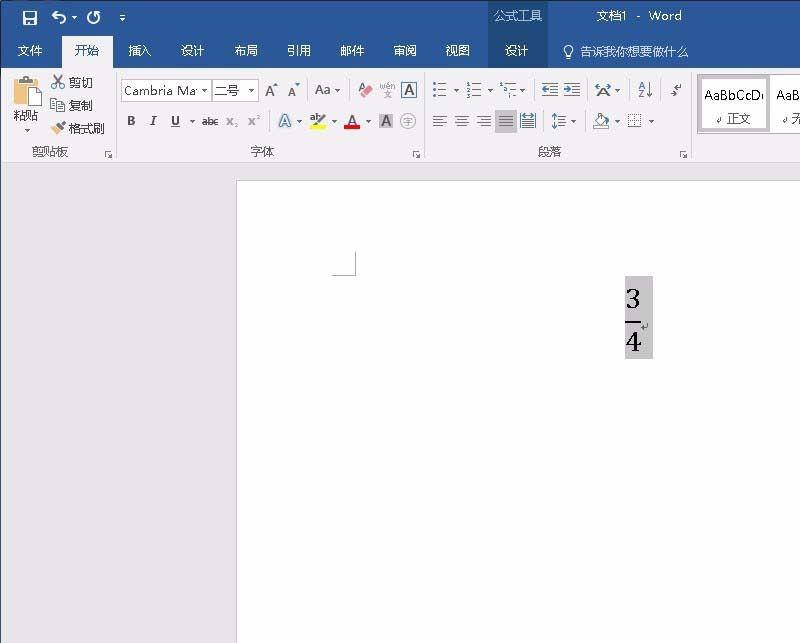Click the Format Painter brush (格式刷)

click(78, 128)
